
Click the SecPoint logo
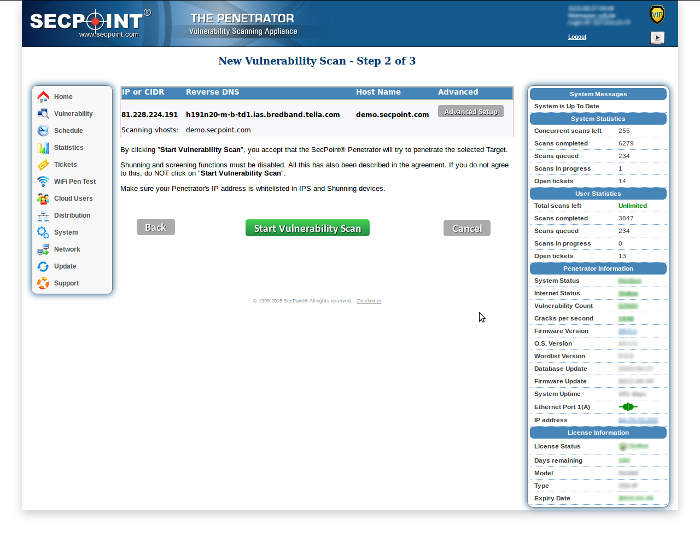tap(91, 23)
